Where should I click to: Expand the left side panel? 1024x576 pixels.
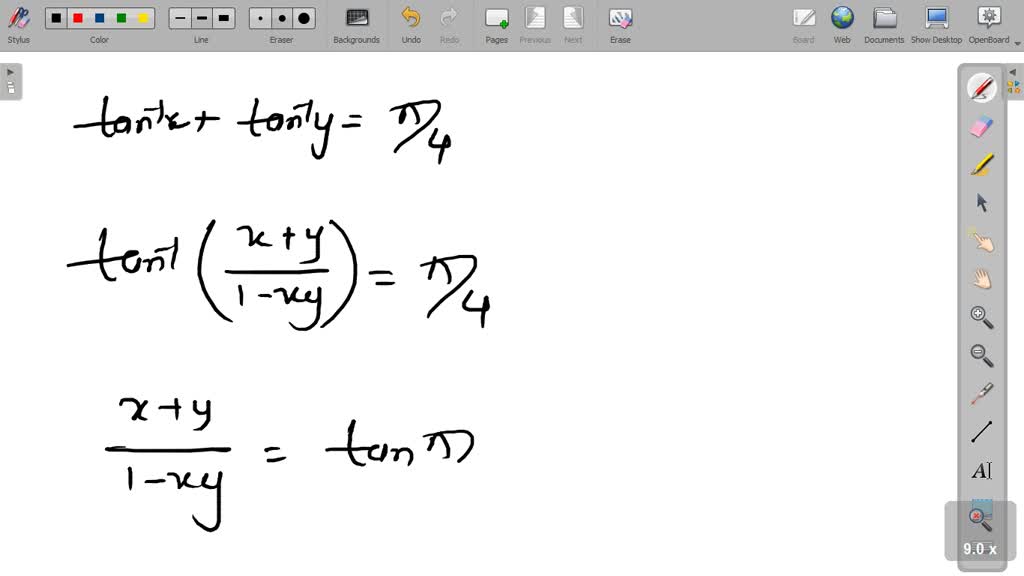pyautogui.click(x=9, y=71)
